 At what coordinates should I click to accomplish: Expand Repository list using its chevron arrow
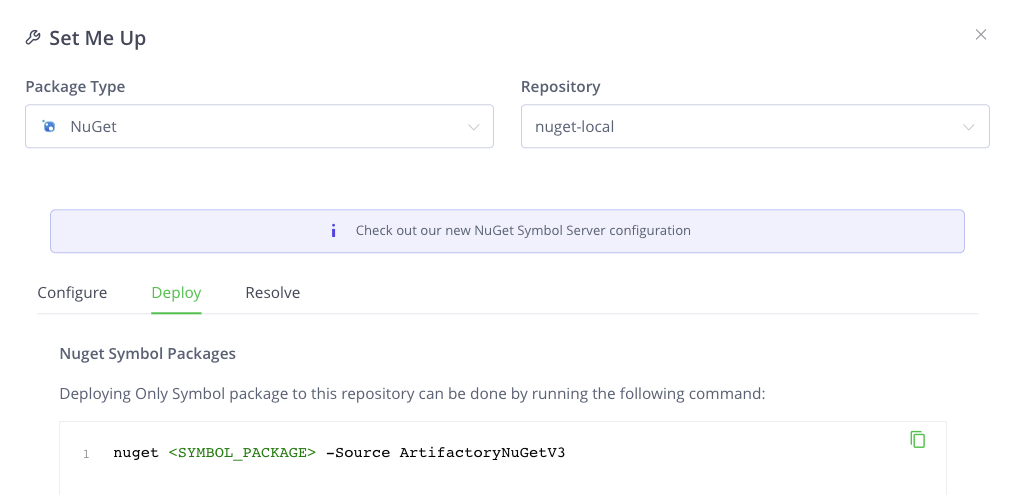point(969,127)
